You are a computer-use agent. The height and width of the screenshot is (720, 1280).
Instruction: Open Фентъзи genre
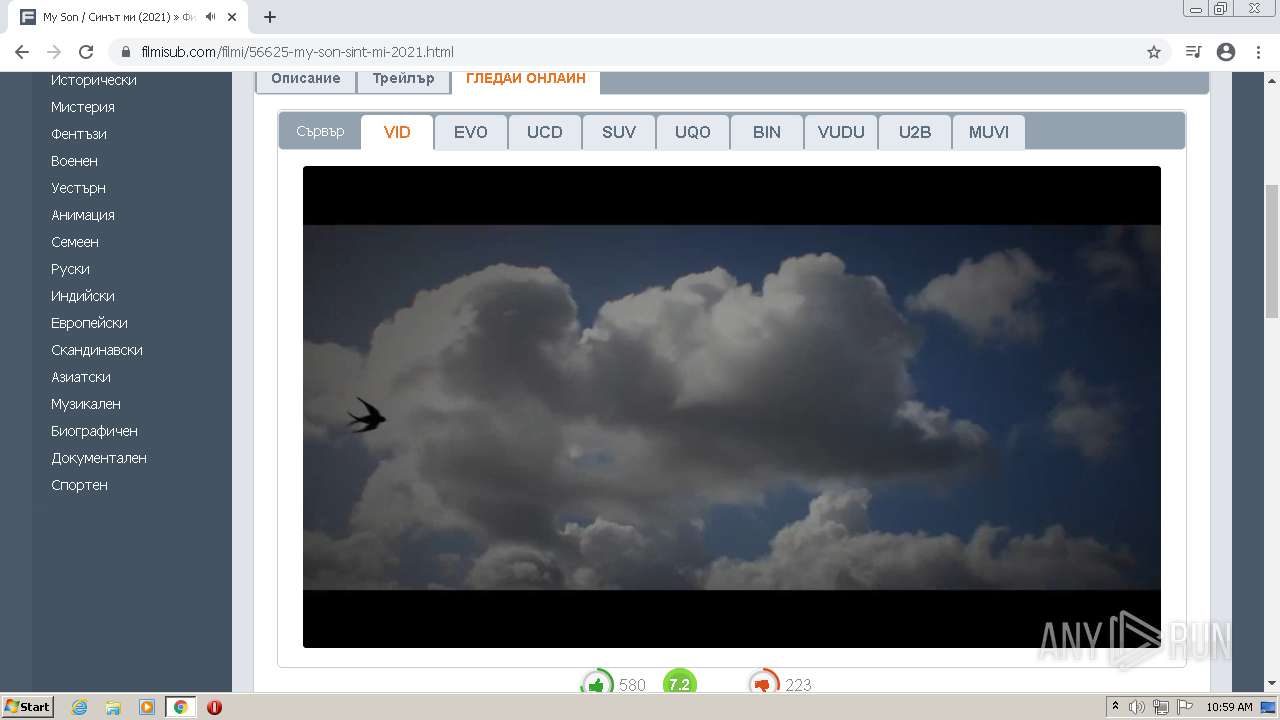79,134
